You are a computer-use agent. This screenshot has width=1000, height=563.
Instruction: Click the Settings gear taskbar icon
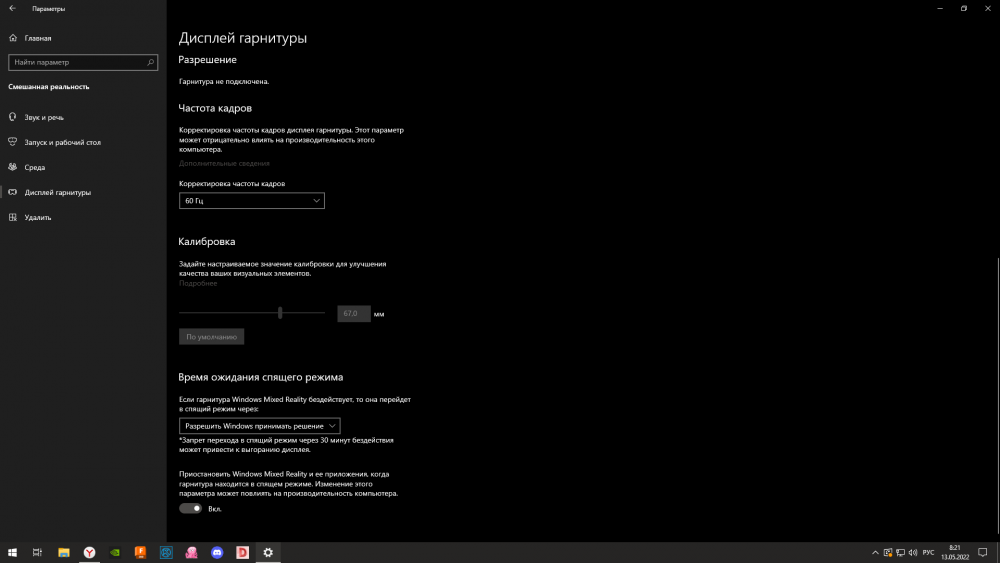(x=268, y=553)
